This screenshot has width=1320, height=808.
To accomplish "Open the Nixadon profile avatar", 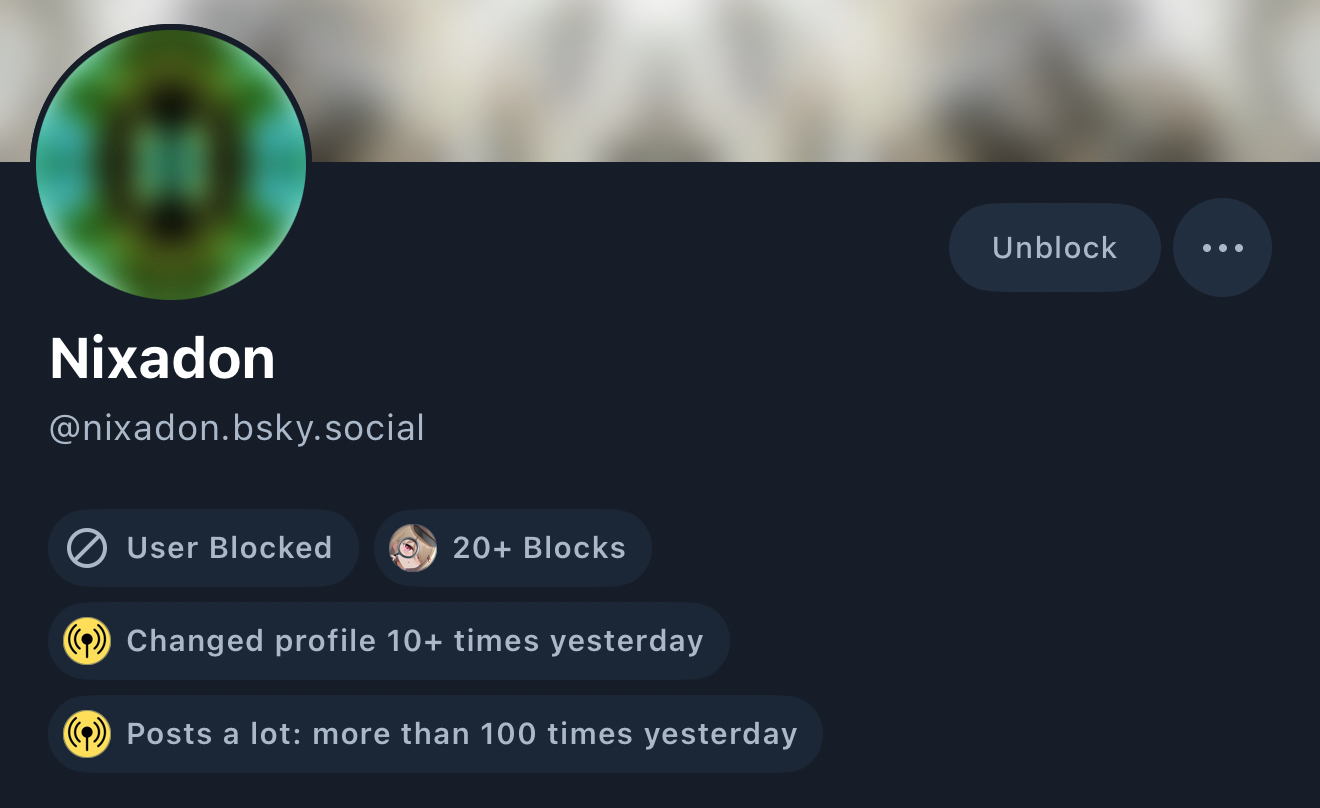I will coord(171,165).
